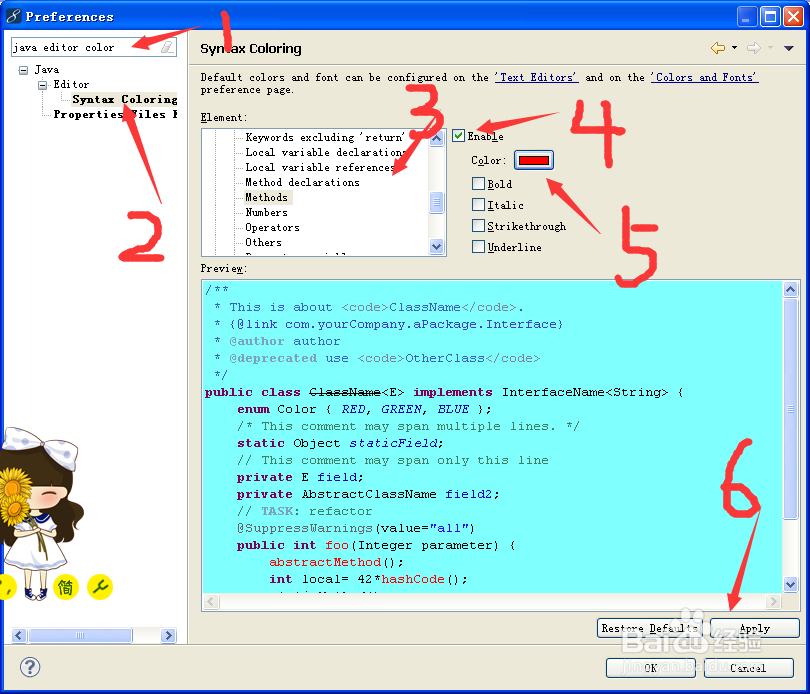Select 'Keywords excluding return' element
This screenshot has height=694, width=810.
(x=325, y=137)
